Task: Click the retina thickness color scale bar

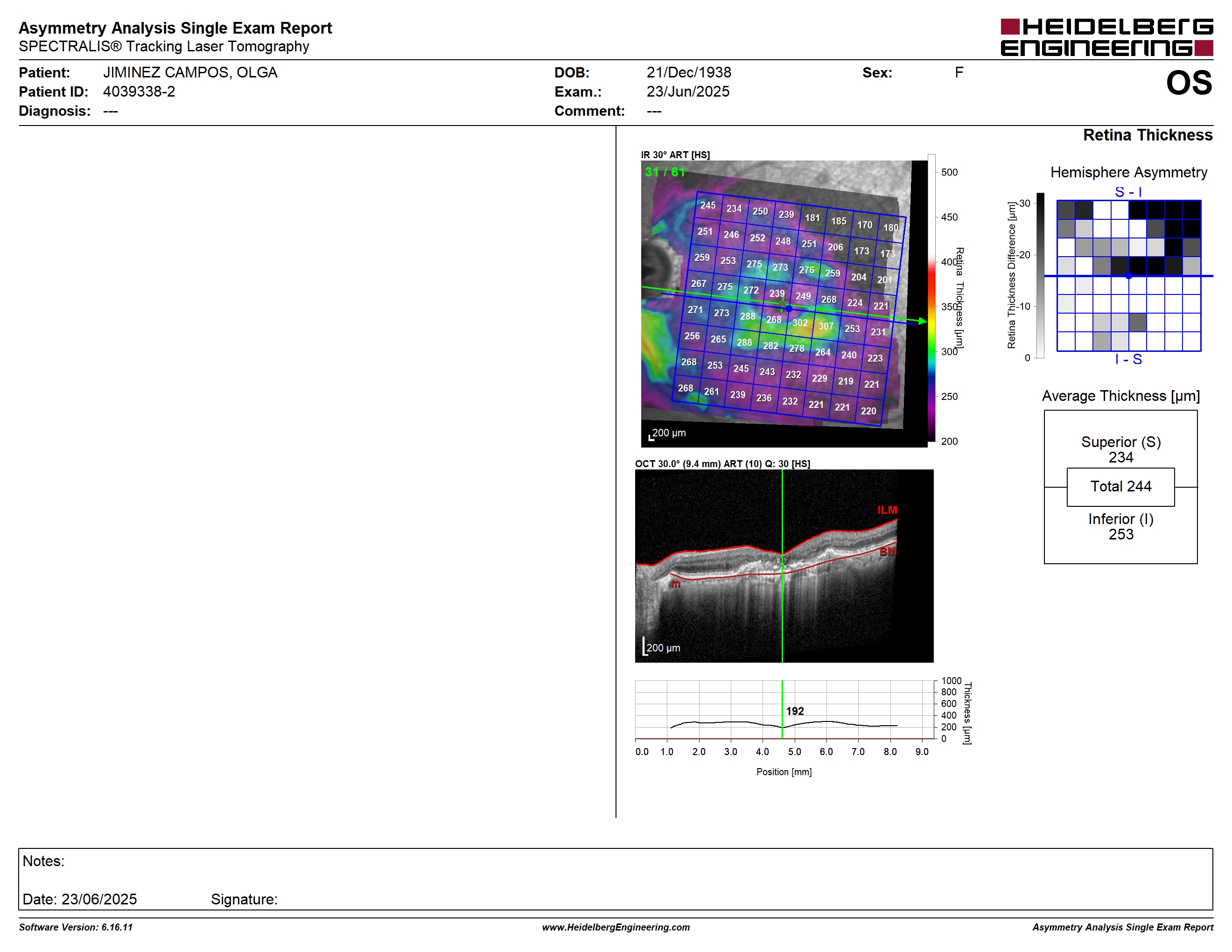Action: coord(931,298)
